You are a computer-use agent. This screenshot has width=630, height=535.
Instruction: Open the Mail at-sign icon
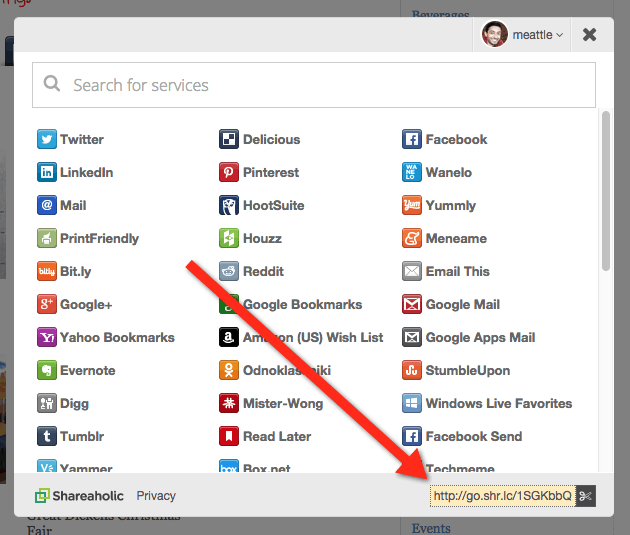point(47,205)
